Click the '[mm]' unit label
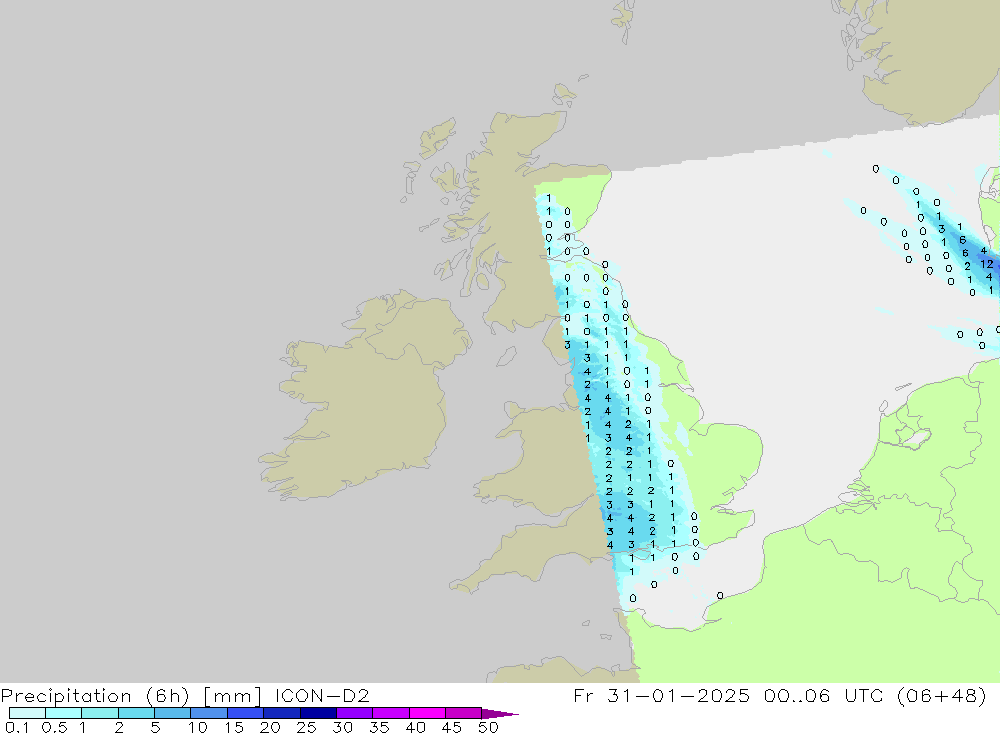This screenshot has height=733, width=1000. pos(232,695)
